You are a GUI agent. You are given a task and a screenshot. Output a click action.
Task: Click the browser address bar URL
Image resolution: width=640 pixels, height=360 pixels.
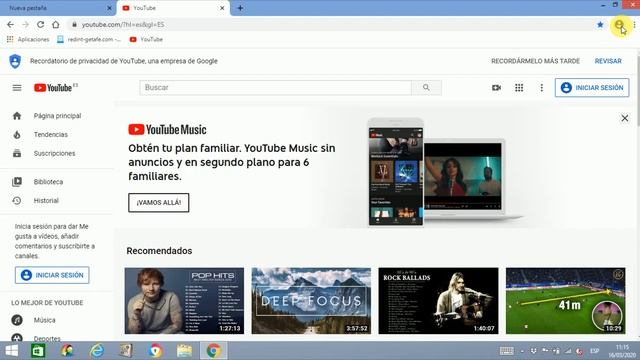[x=123, y=24]
